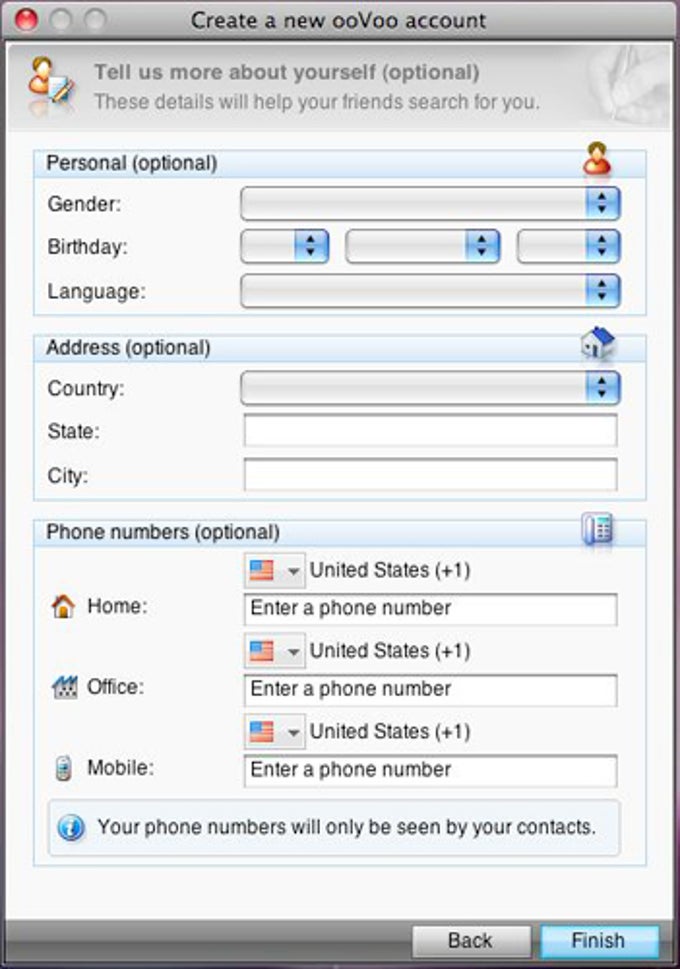Open the Gender dropdown
Image resolution: width=680 pixels, height=969 pixels.
click(430, 203)
